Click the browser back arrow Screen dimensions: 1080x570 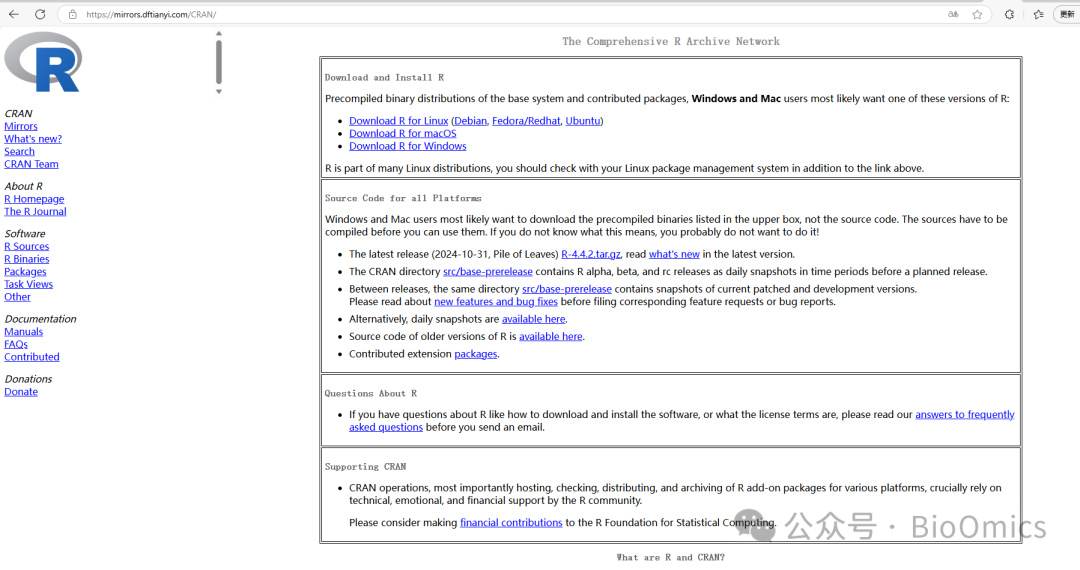click(x=14, y=14)
